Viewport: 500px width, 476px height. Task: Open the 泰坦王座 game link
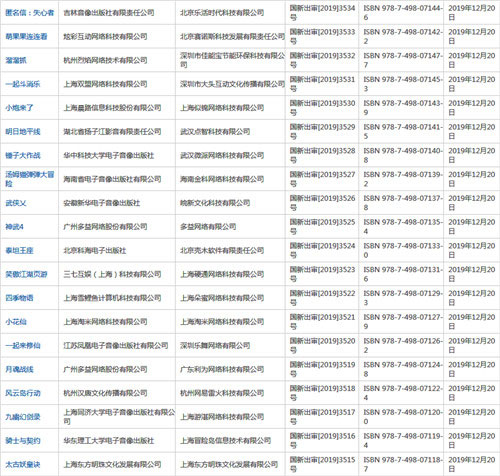(x=19, y=250)
